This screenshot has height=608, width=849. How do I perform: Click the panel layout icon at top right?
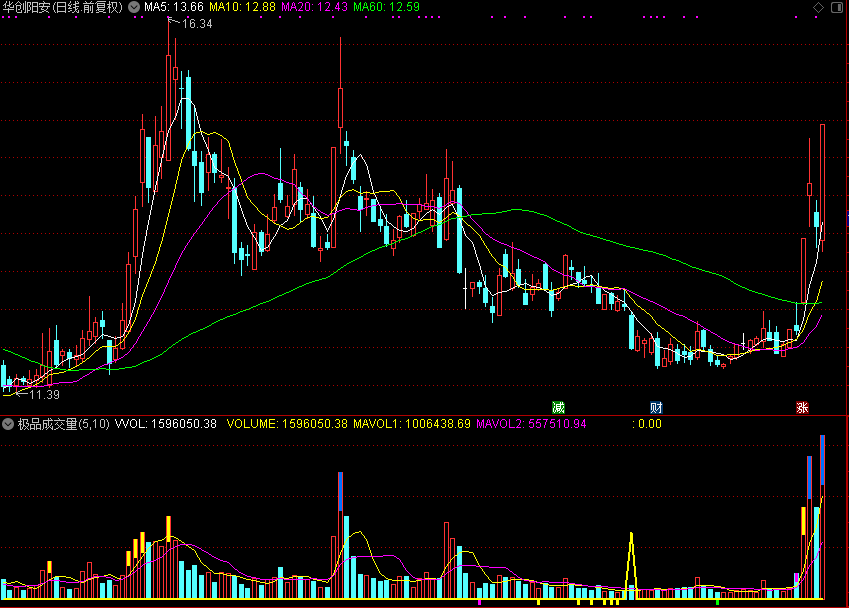(x=837, y=8)
